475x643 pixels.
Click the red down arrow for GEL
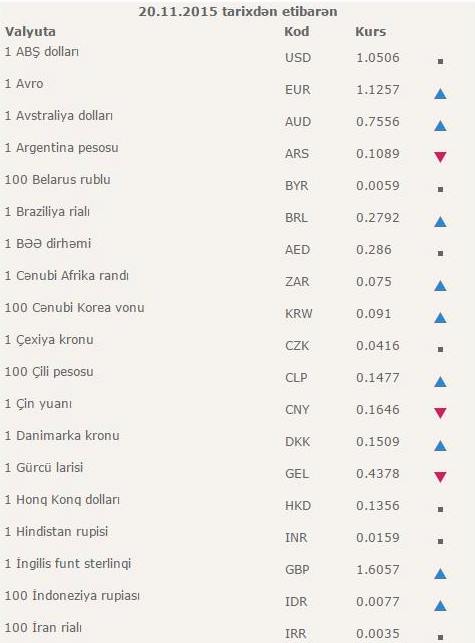click(x=440, y=477)
